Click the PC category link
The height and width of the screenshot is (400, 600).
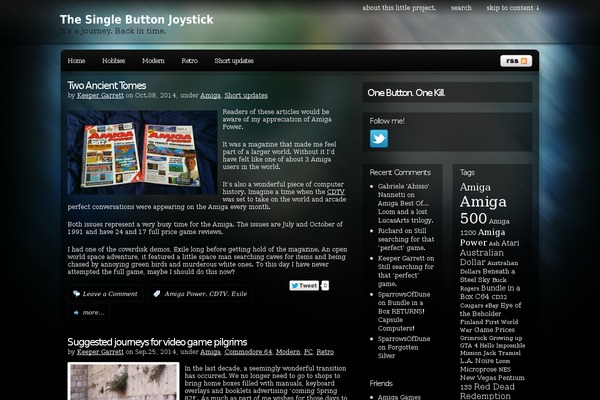308,352
